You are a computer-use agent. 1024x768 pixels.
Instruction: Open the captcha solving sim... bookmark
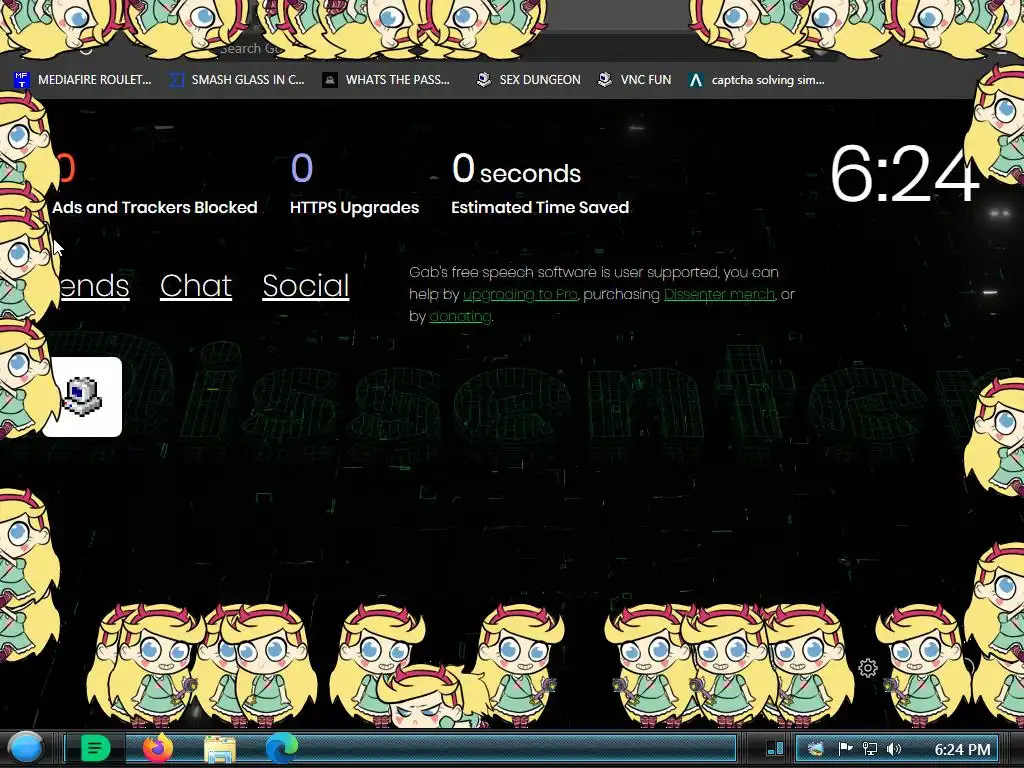pos(757,80)
